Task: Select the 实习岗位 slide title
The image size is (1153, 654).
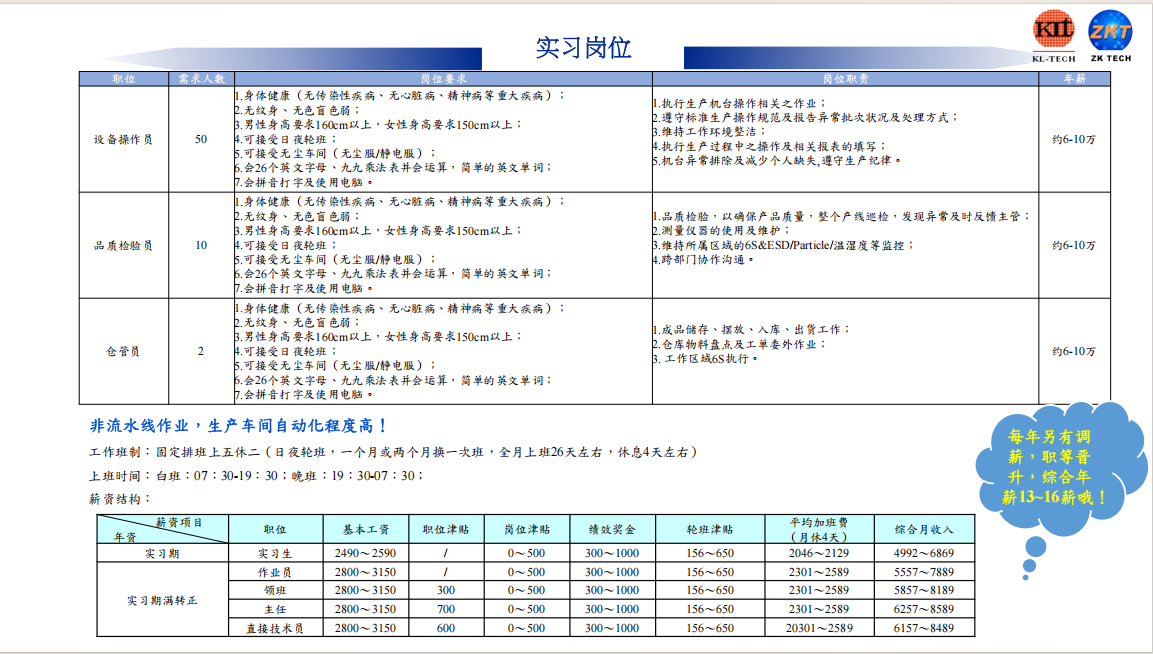Action: click(583, 47)
